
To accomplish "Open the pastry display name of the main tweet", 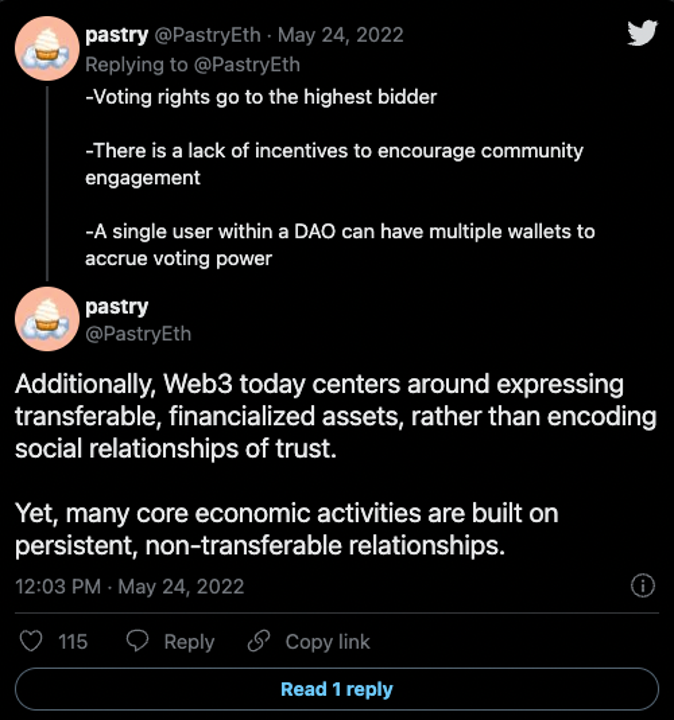I will (x=116, y=307).
